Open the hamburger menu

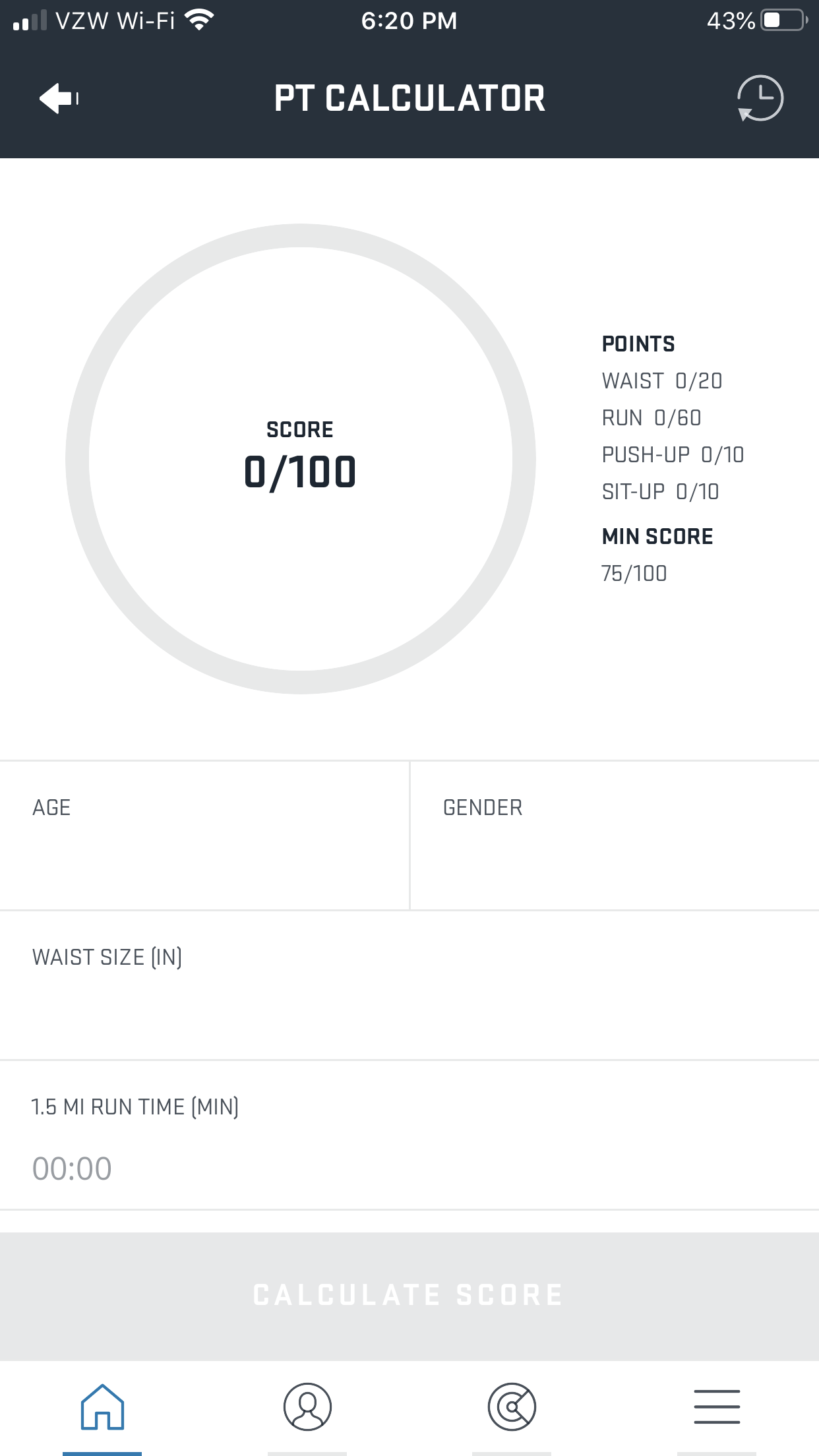(x=717, y=1407)
